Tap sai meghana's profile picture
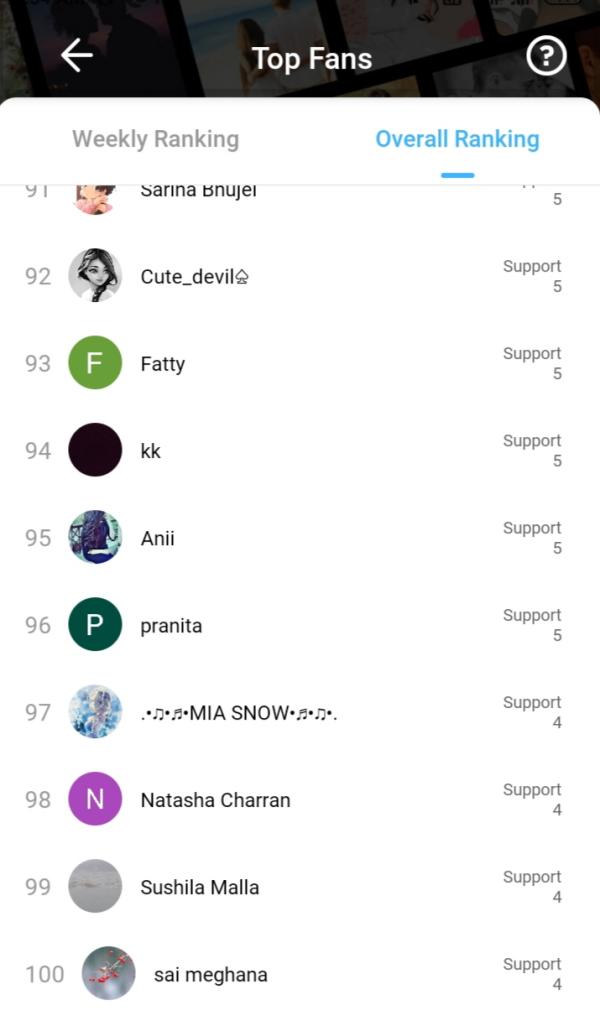600x1010 pixels. point(108,973)
